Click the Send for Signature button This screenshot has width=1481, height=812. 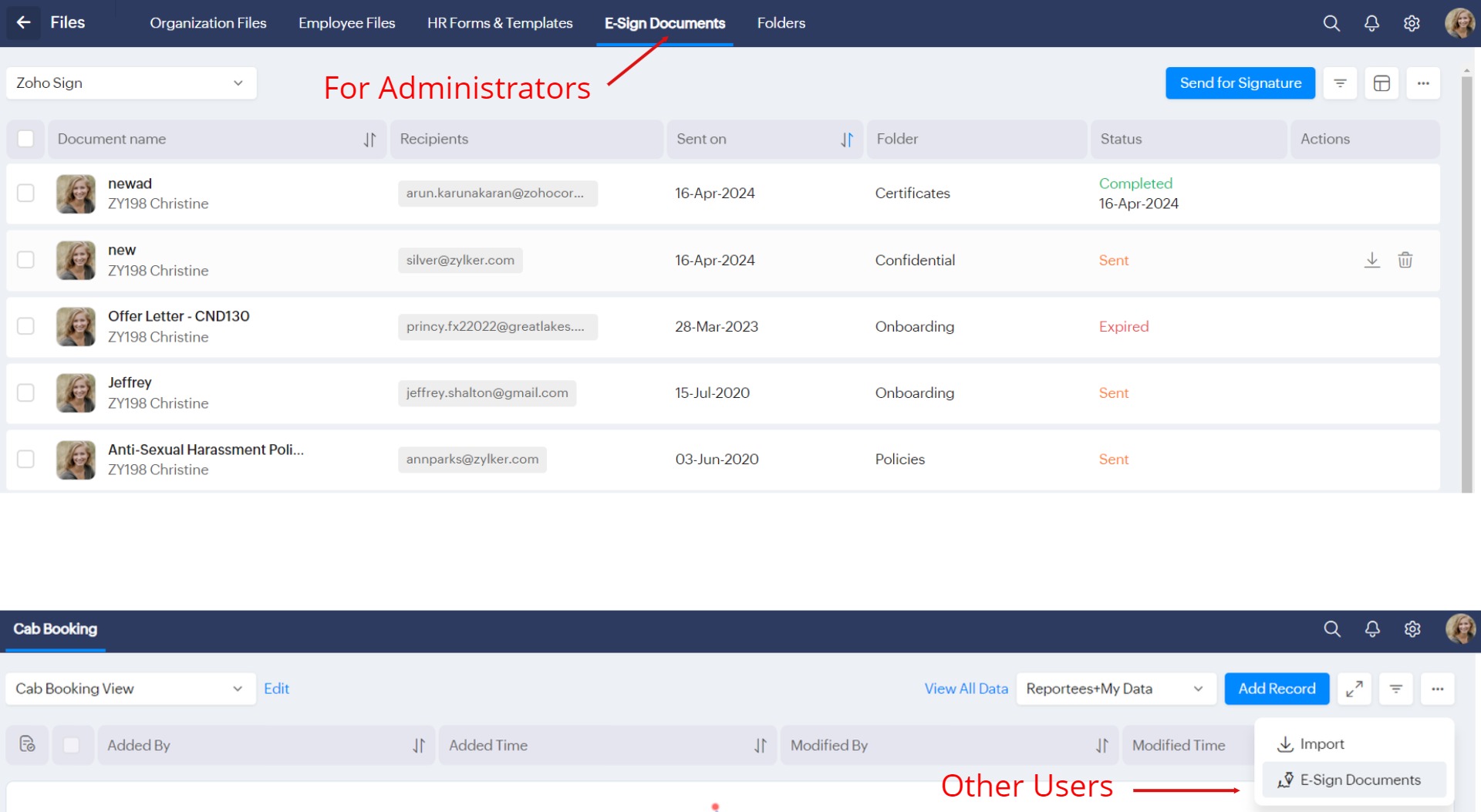coord(1240,83)
